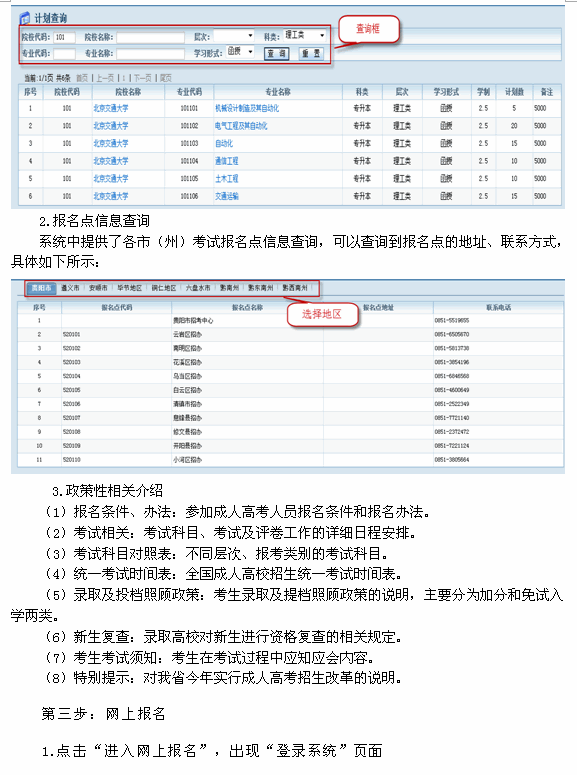The width and height of the screenshot is (577, 775).
Task: Open the 电气工程及其自动化 link
Action: tap(241, 126)
